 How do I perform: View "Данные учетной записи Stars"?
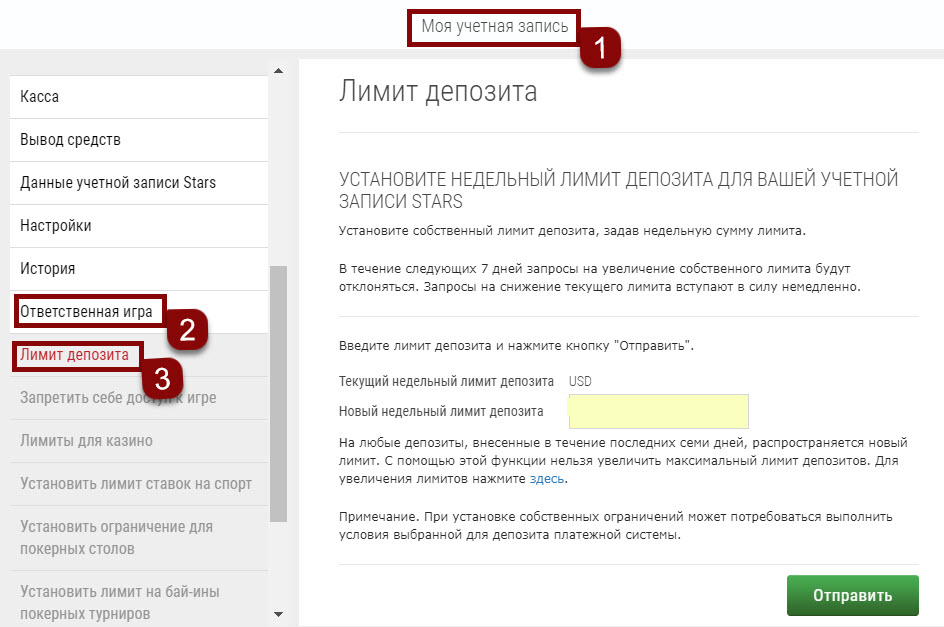coord(117,182)
